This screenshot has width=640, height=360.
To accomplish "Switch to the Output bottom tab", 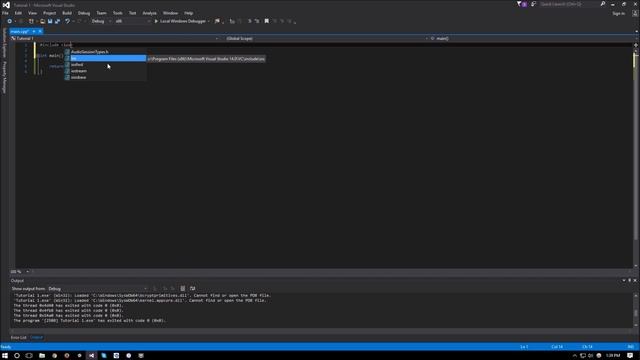I will click(x=36, y=338).
